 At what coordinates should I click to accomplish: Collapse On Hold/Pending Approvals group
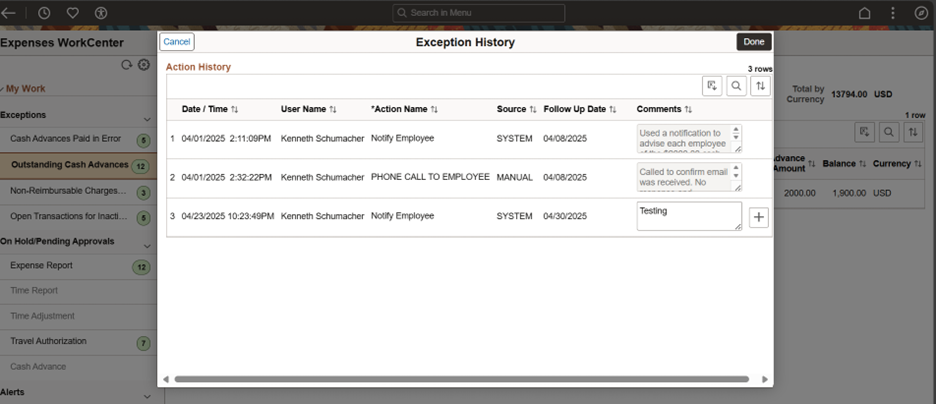[147, 246]
